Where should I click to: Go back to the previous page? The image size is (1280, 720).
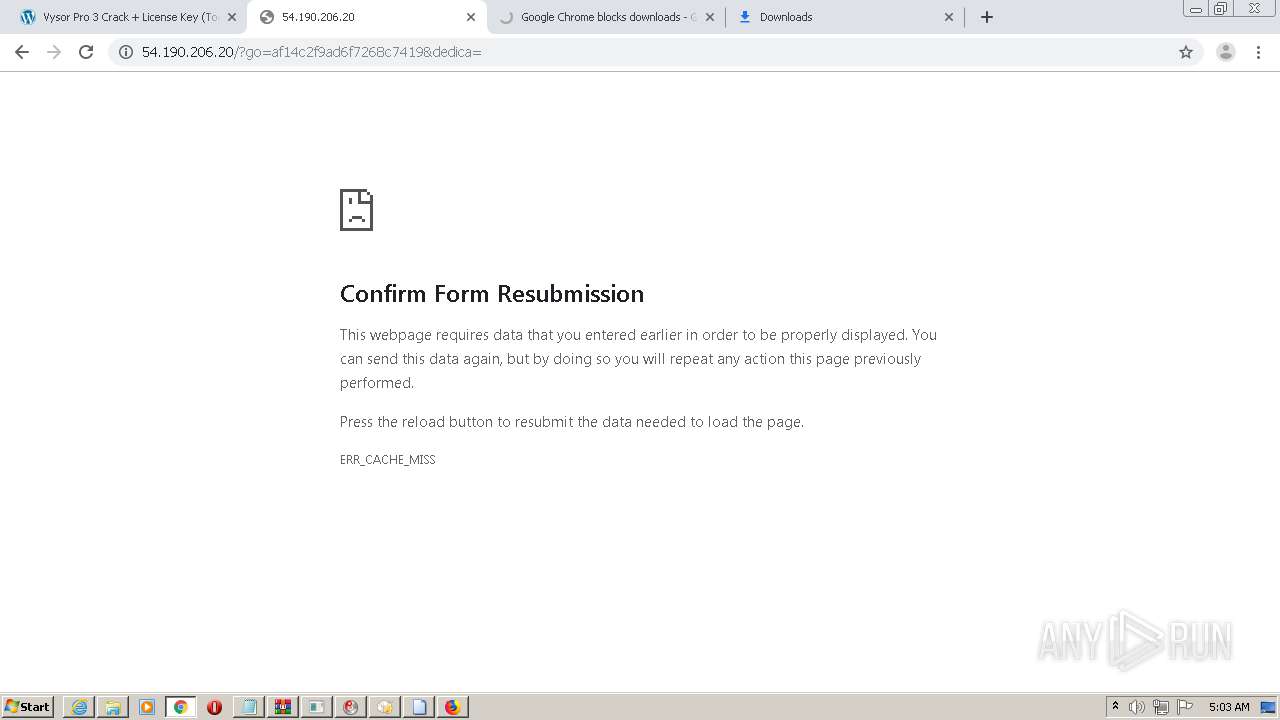(x=22, y=52)
